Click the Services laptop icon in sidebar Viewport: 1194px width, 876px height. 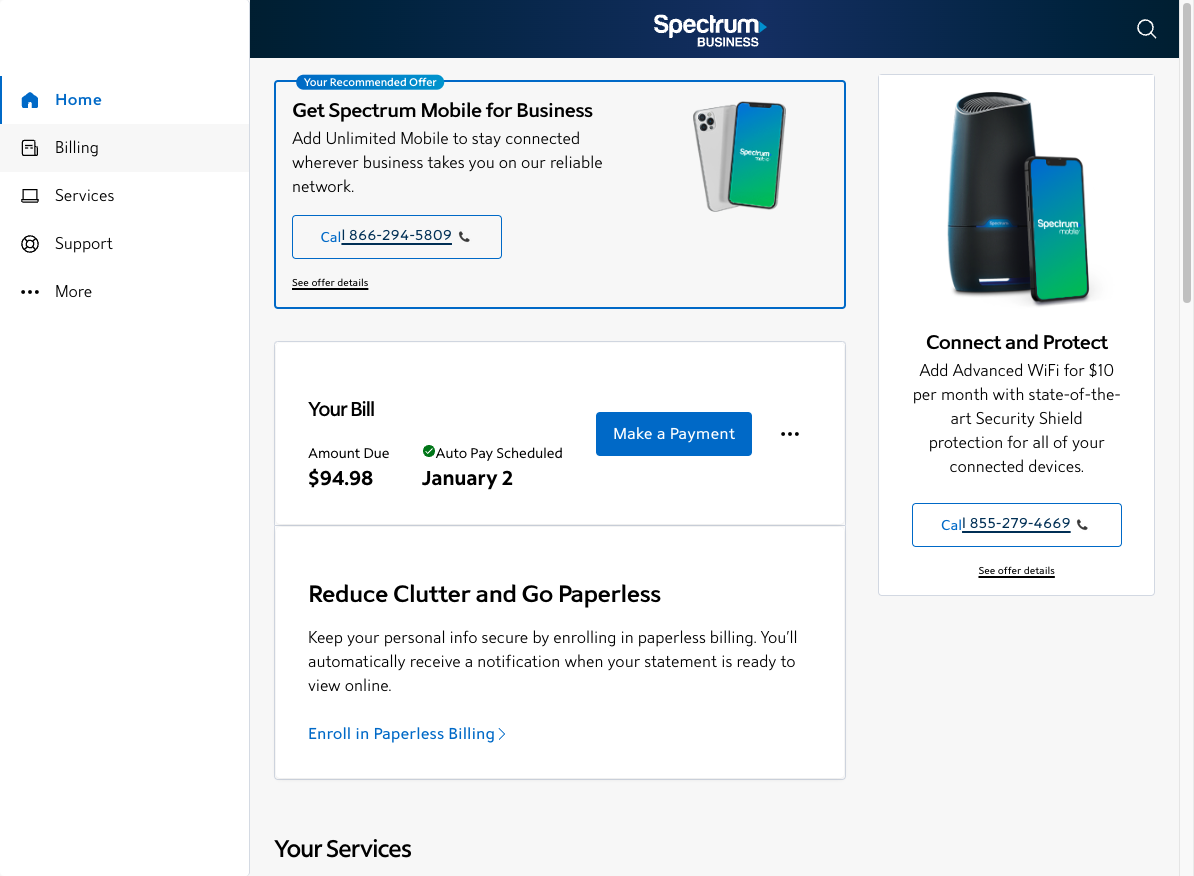click(30, 196)
